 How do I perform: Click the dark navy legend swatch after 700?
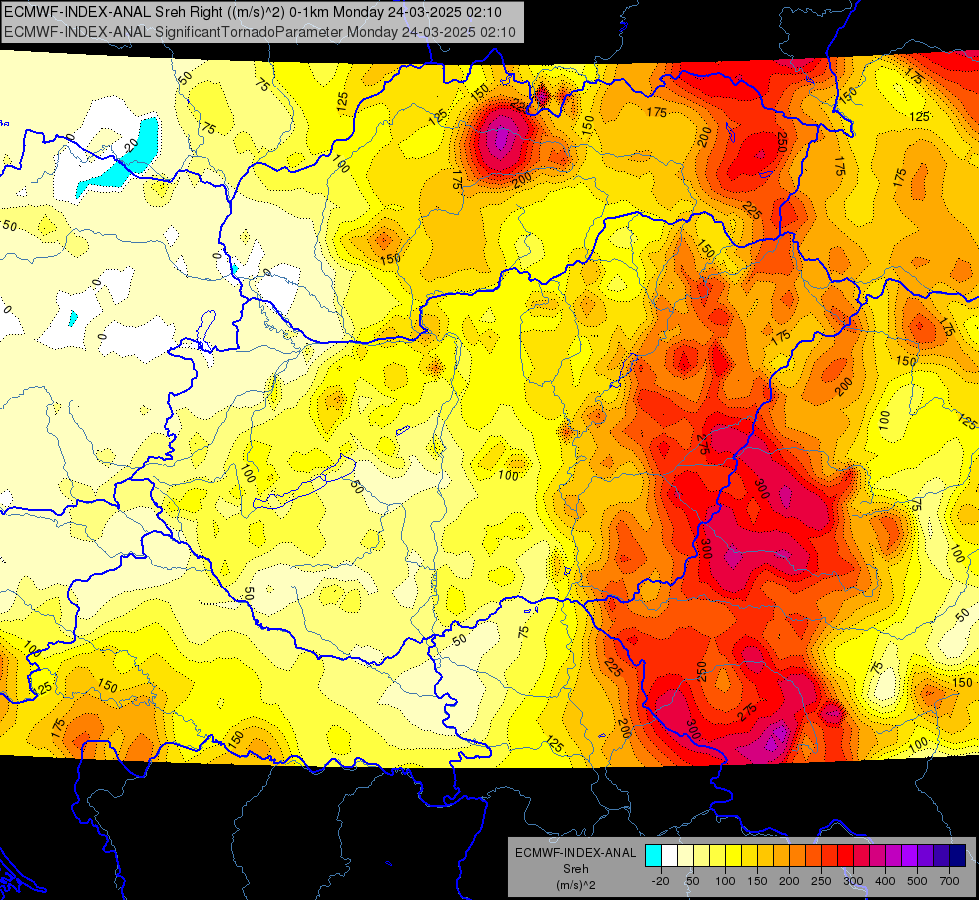pyautogui.click(x=958, y=856)
